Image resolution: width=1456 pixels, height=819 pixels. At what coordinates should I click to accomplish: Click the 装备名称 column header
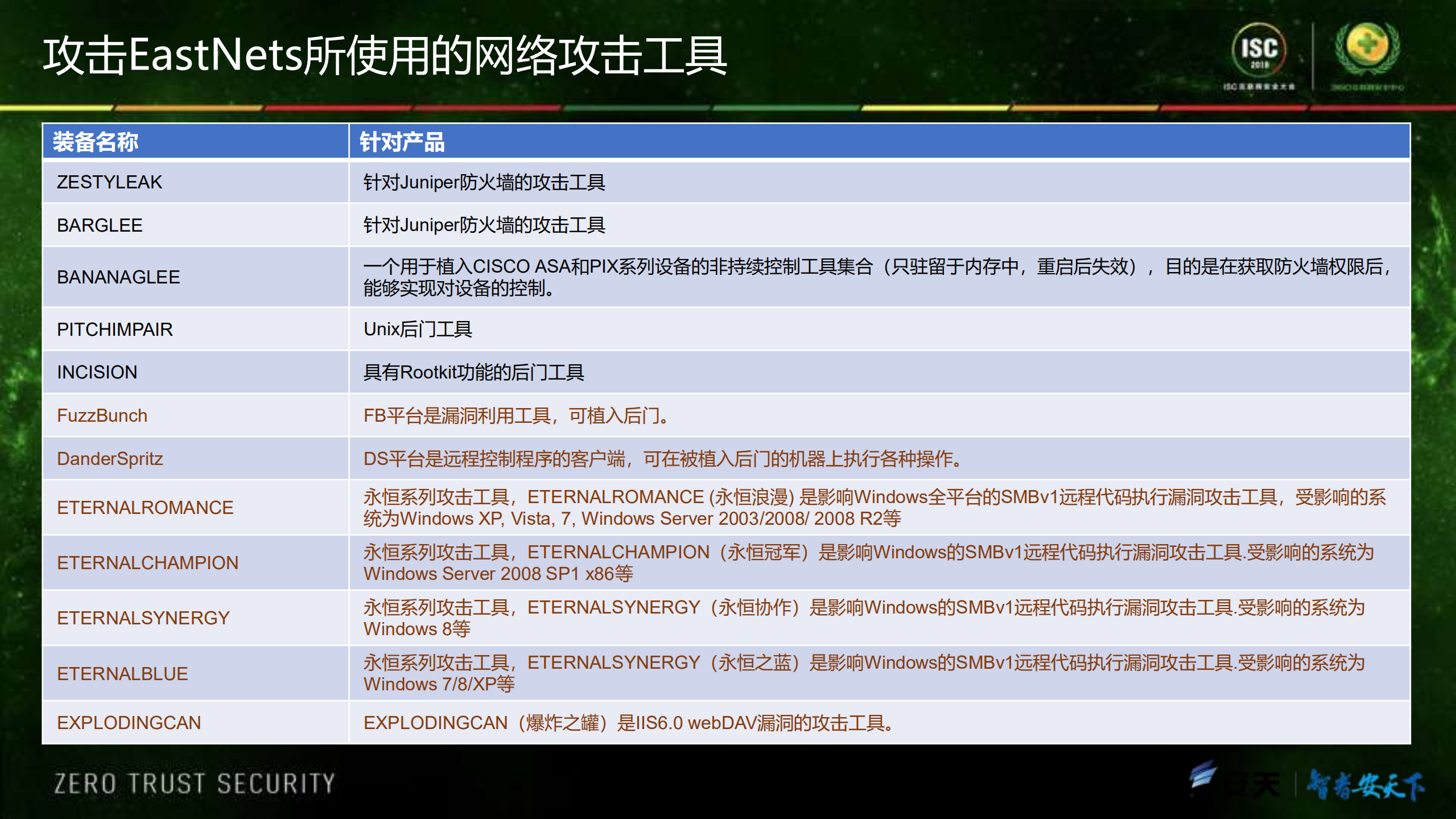[94, 143]
